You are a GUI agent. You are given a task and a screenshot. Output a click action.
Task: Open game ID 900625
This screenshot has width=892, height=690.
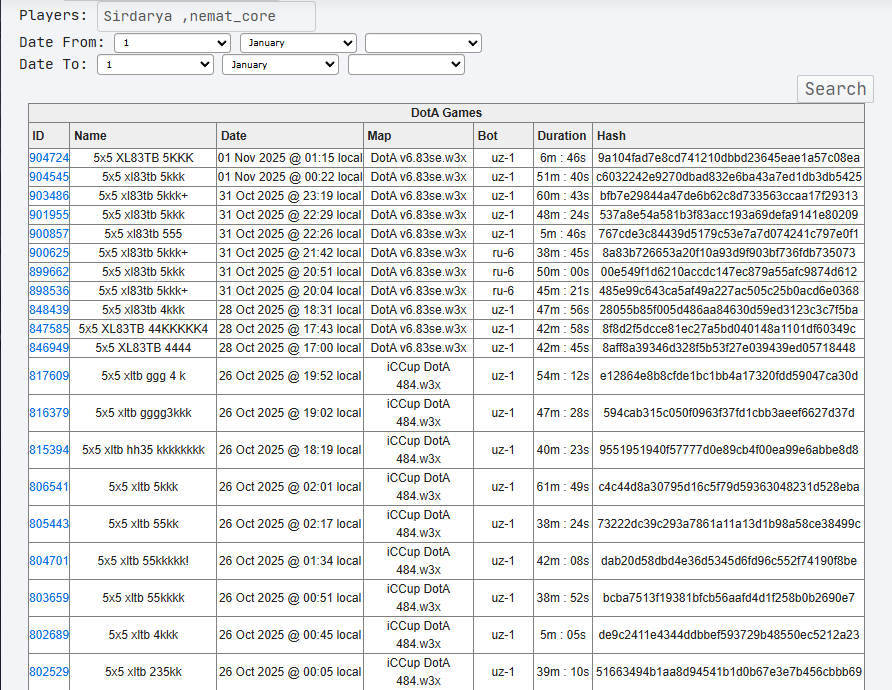click(49, 253)
